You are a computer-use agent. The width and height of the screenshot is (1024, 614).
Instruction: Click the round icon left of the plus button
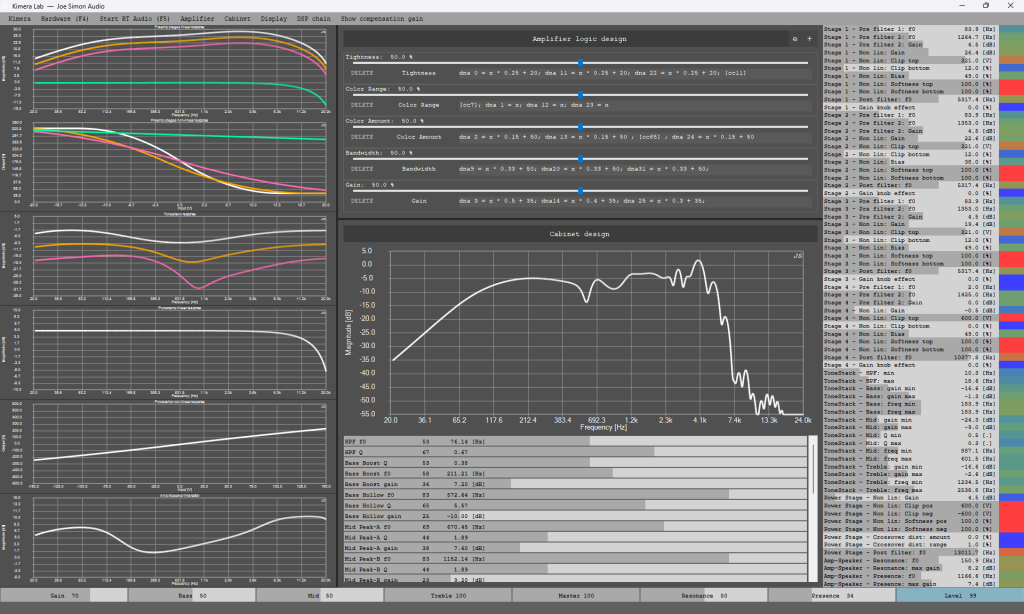coord(795,39)
